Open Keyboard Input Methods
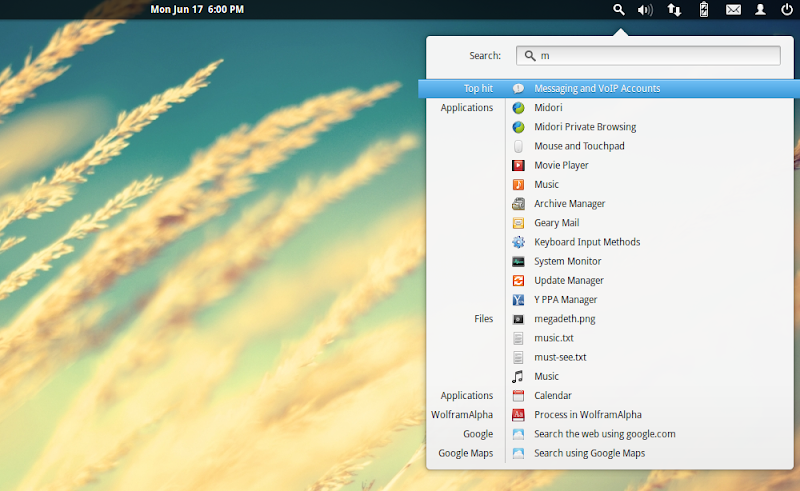 coord(587,242)
